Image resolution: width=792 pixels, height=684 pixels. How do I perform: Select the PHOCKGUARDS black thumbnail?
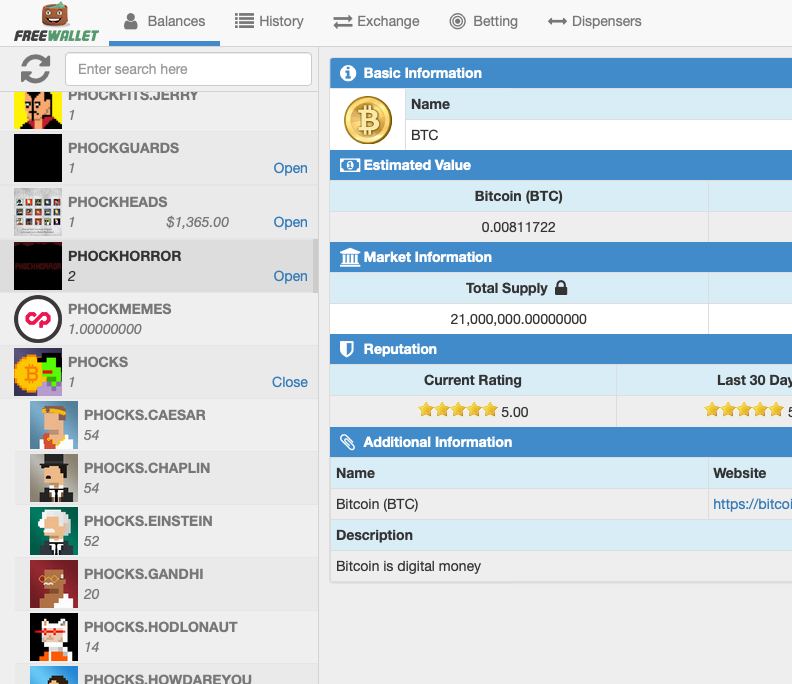[x=38, y=158]
